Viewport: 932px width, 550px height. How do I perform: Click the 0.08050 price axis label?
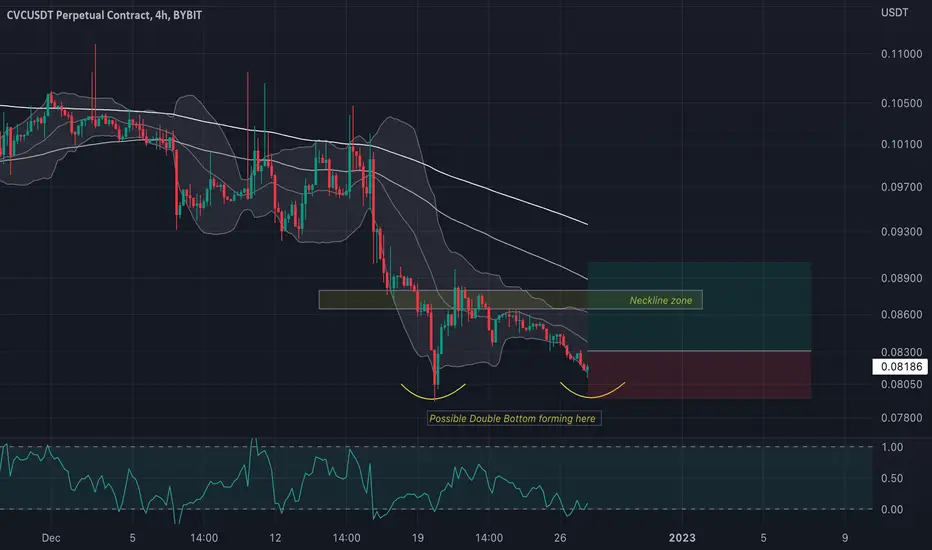tap(902, 384)
